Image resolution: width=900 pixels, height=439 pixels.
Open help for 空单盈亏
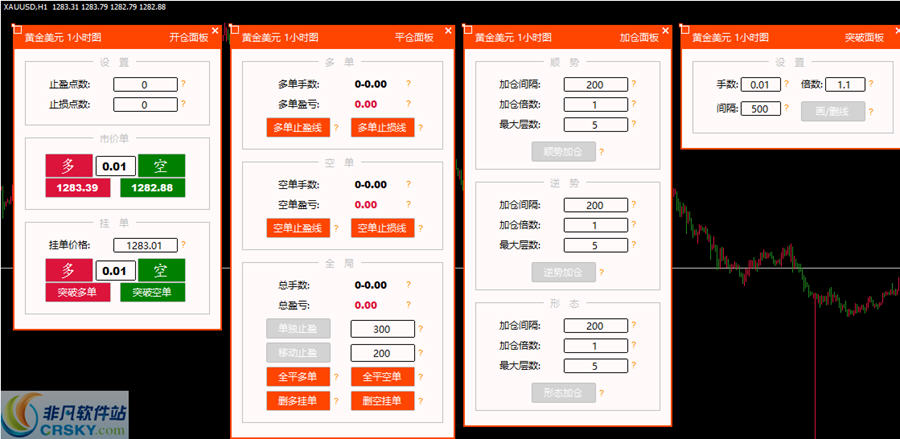click(409, 204)
